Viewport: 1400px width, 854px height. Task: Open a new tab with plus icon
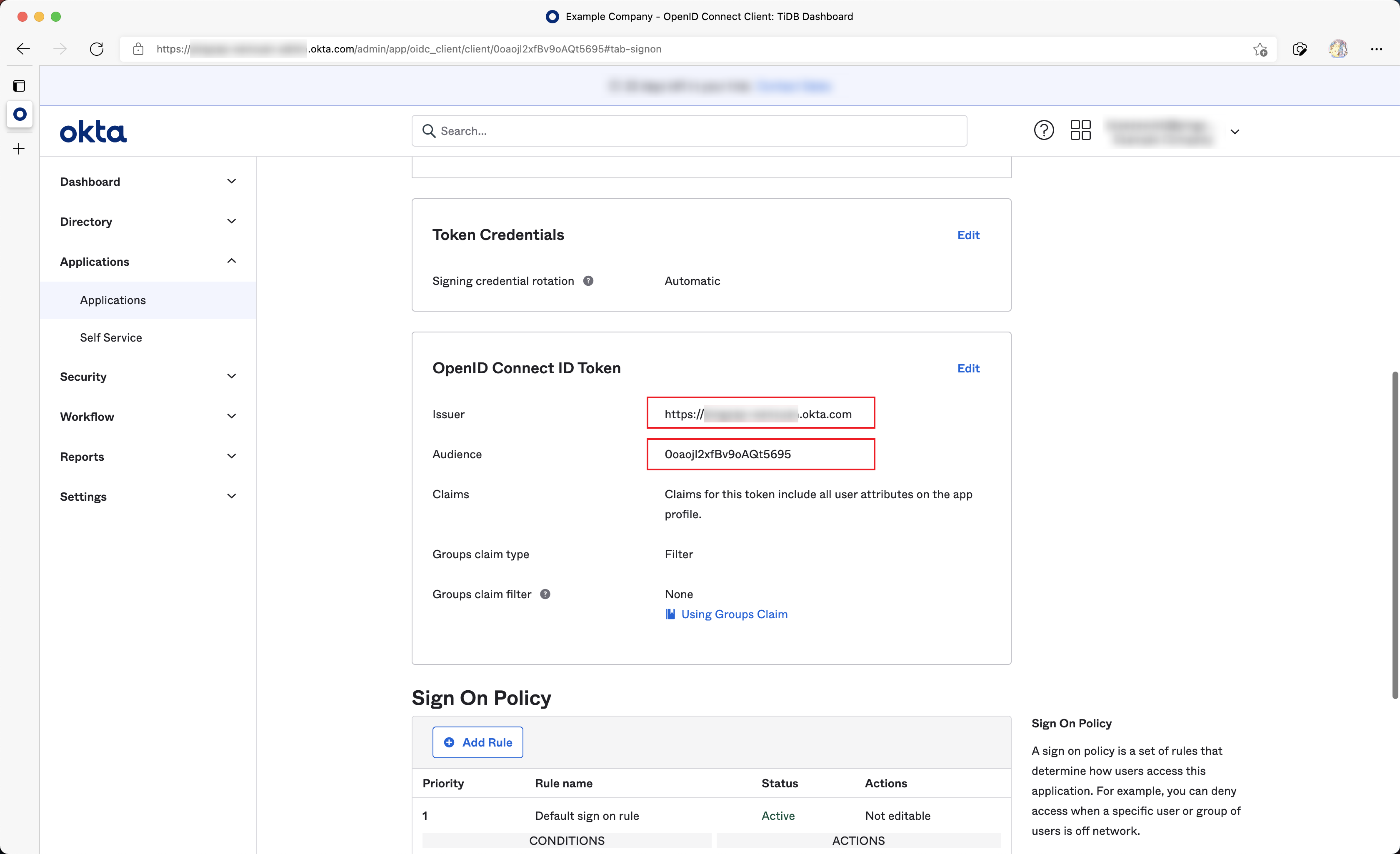pos(19,149)
